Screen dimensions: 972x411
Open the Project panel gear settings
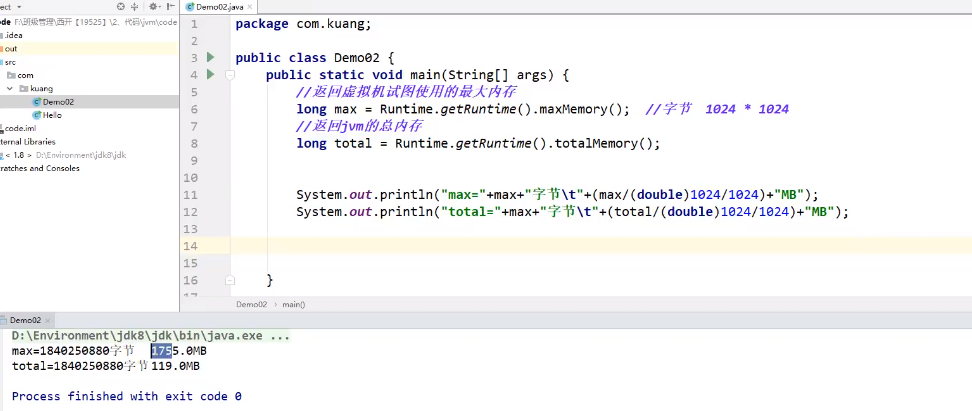click(153, 7)
